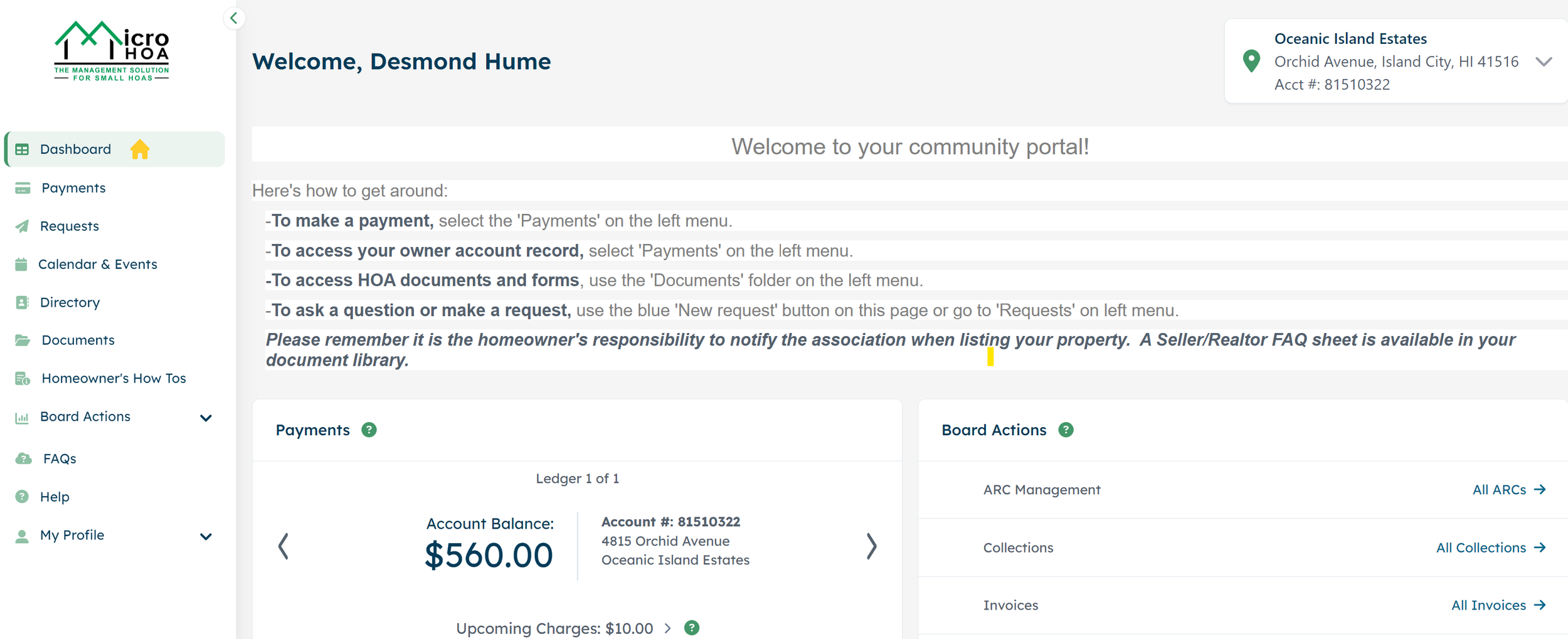Open the Documents folder icon

[x=22, y=339]
